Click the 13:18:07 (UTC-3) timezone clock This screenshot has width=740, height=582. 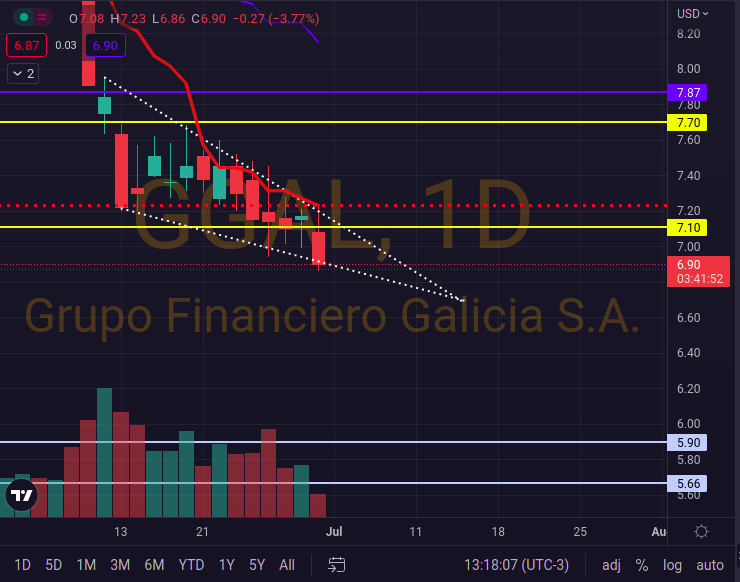(516, 565)
